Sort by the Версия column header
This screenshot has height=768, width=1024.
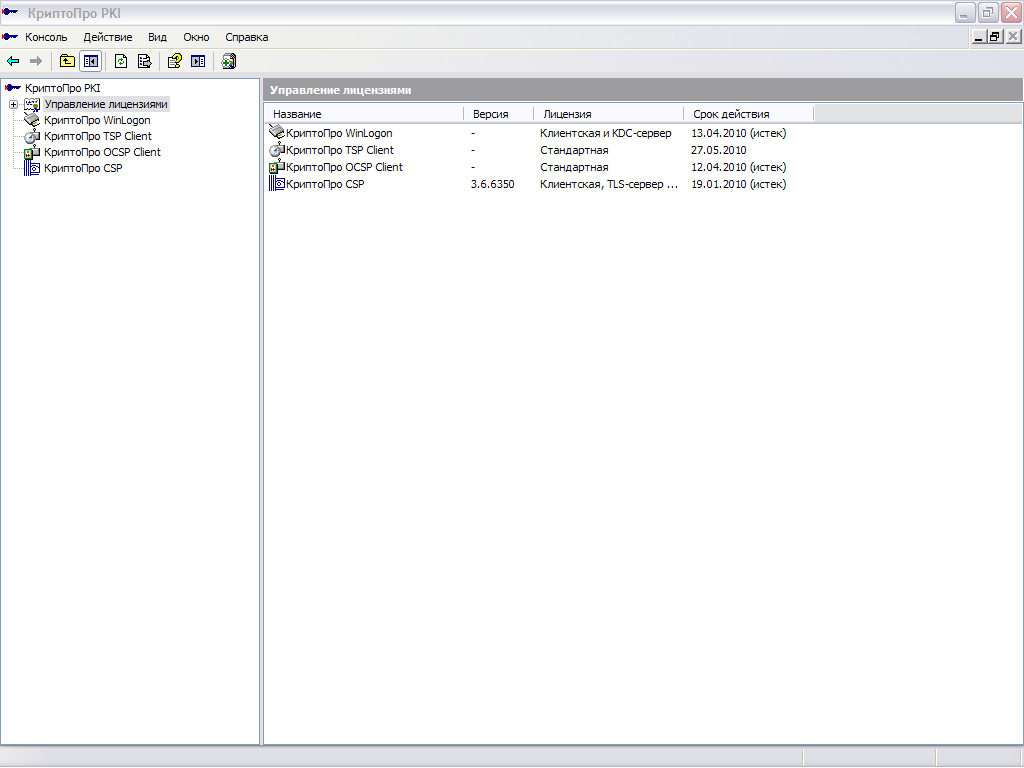(x=499, y=114)
